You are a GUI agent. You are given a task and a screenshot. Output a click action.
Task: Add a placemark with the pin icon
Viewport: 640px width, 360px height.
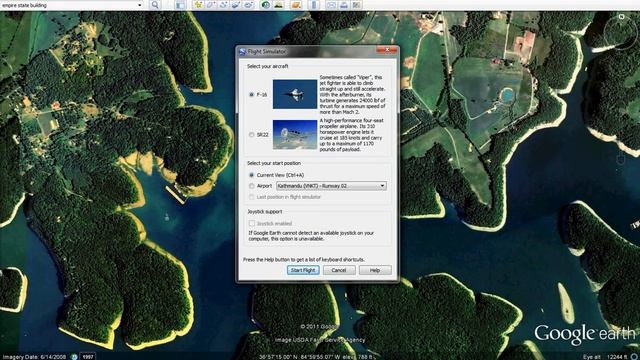pyautogui.click(x=198, y=5)
